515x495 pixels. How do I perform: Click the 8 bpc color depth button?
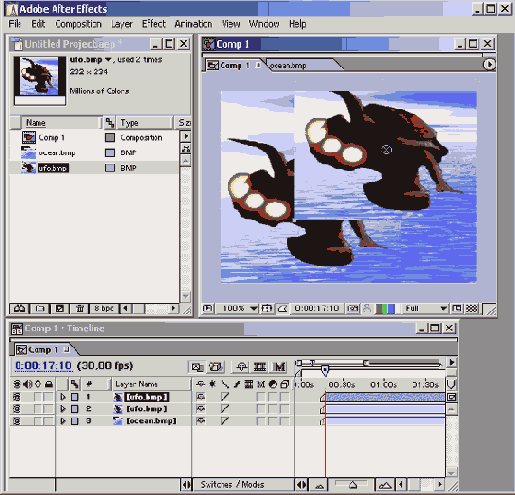[x=104, y=308]
